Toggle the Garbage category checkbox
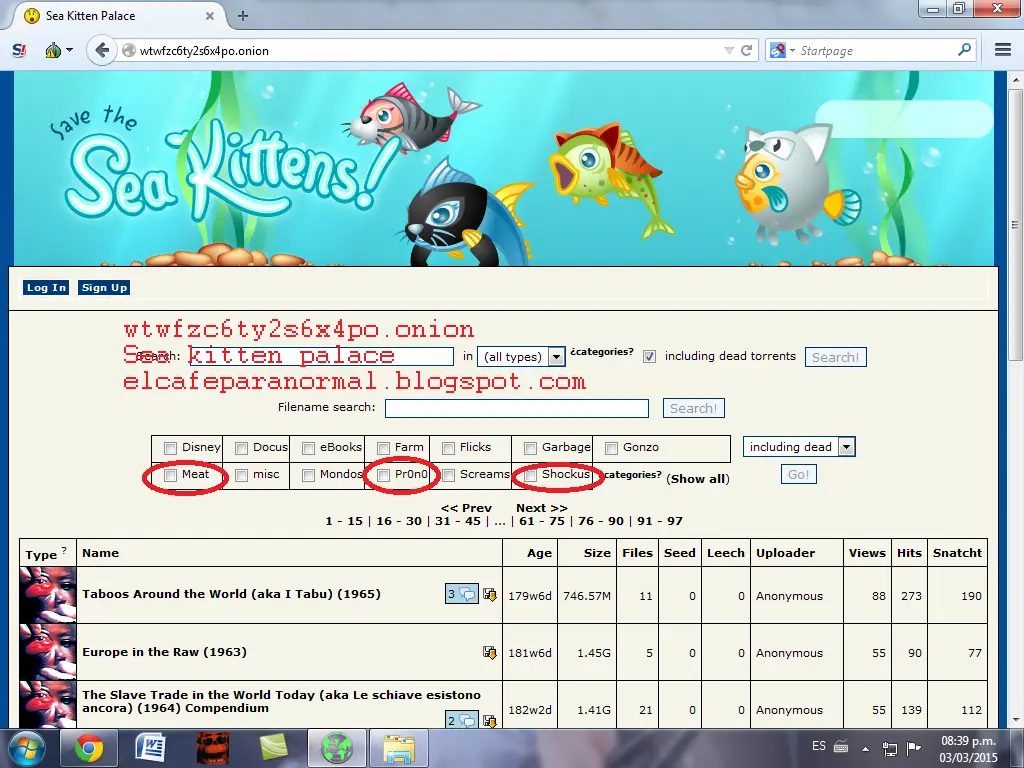Image resolution: width=1024 pixels, height=768 pixels. point(531,448)
